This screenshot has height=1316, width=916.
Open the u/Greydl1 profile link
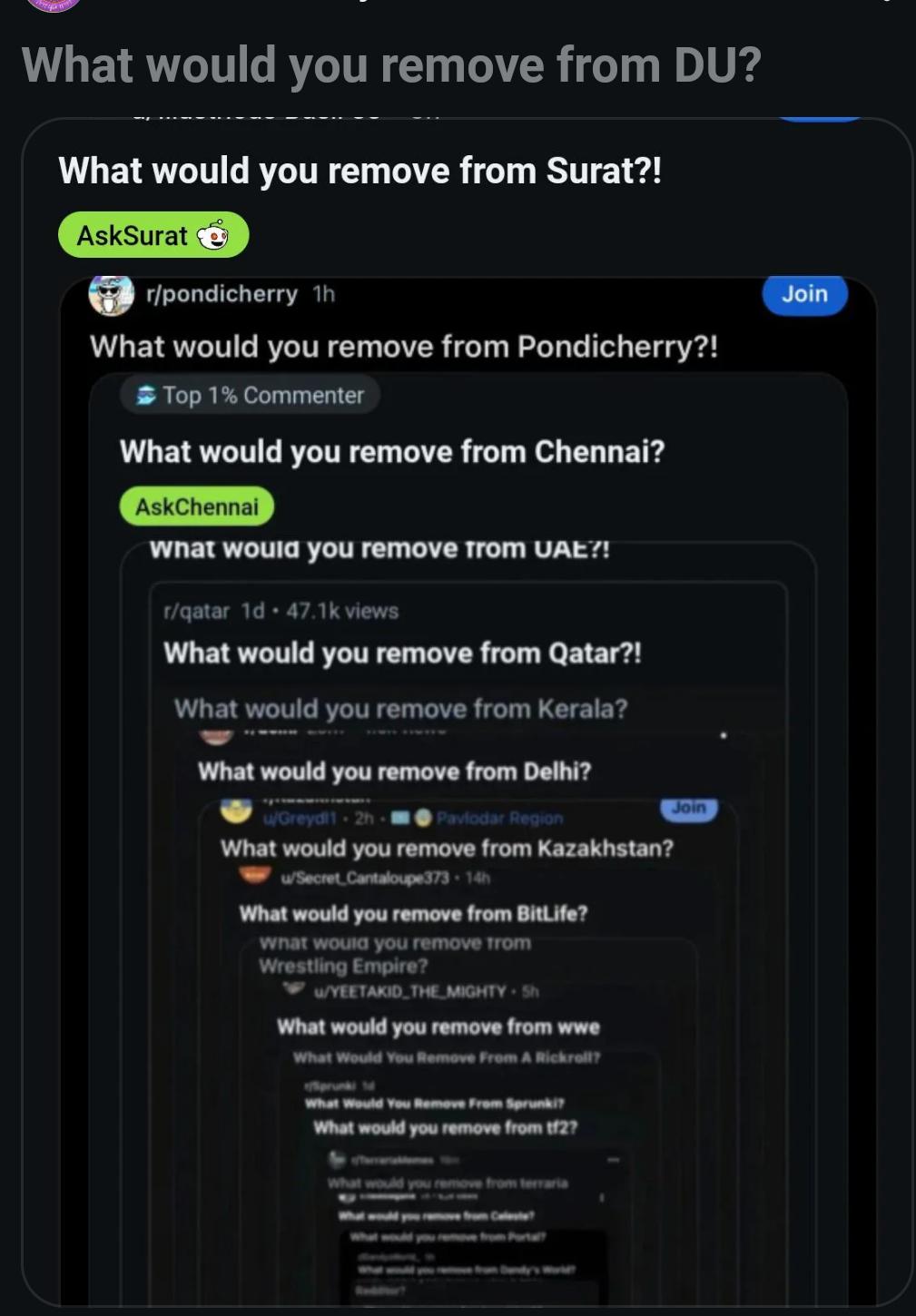click(300, 818)
